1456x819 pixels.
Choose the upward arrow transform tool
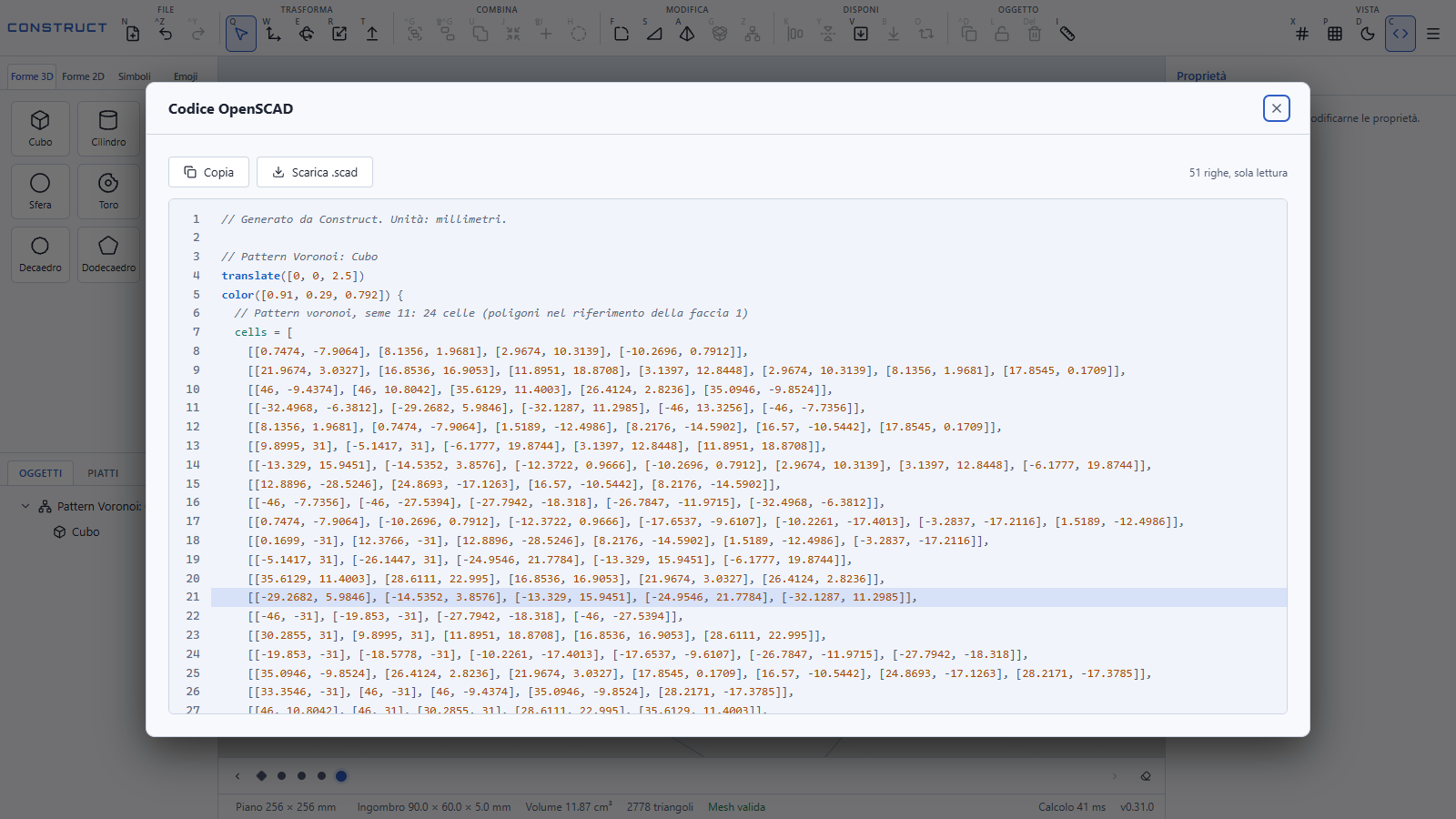point(372,34)
